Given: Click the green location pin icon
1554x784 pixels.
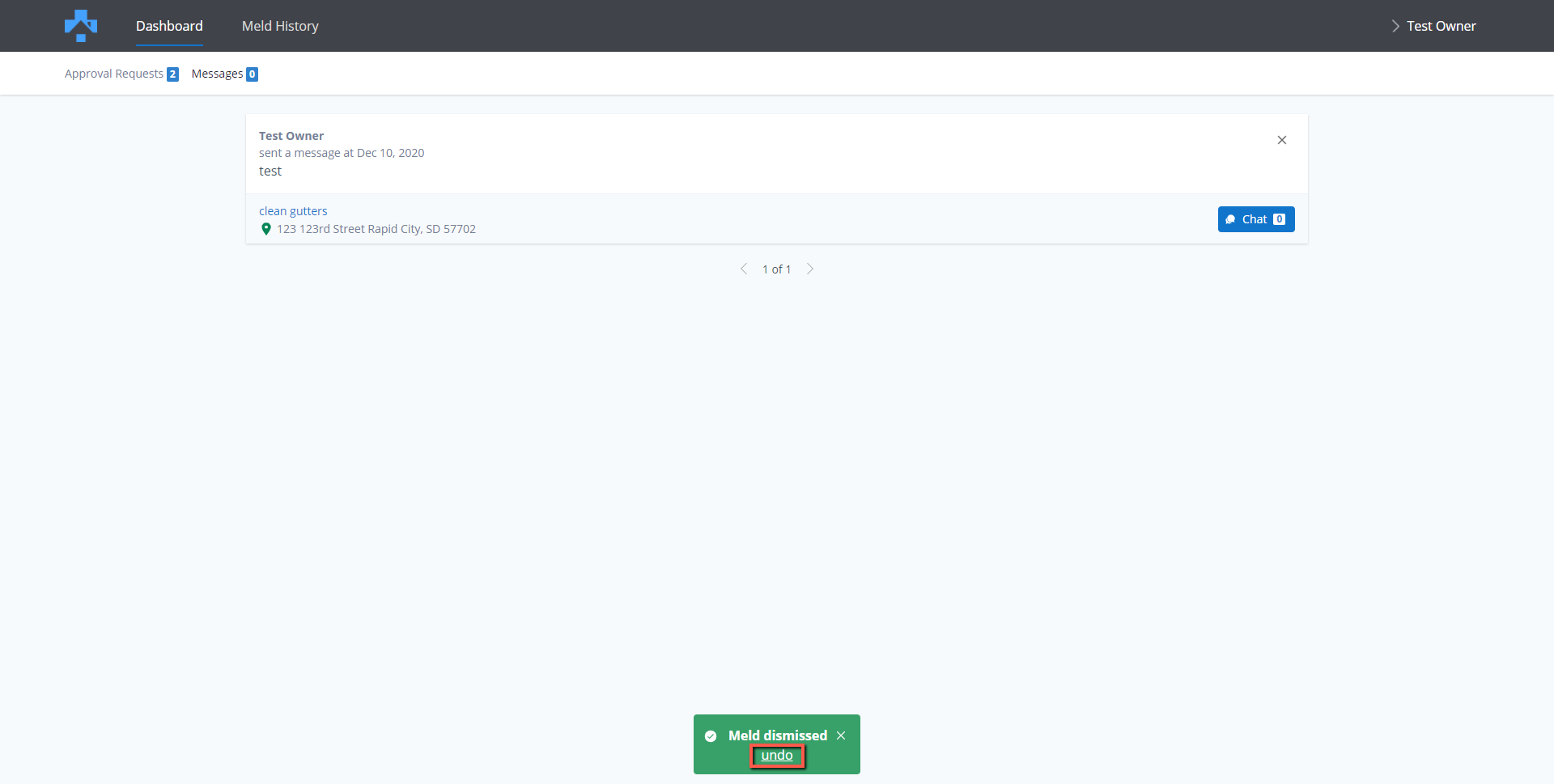Looking at the screenshot, I should coord(266,229).
